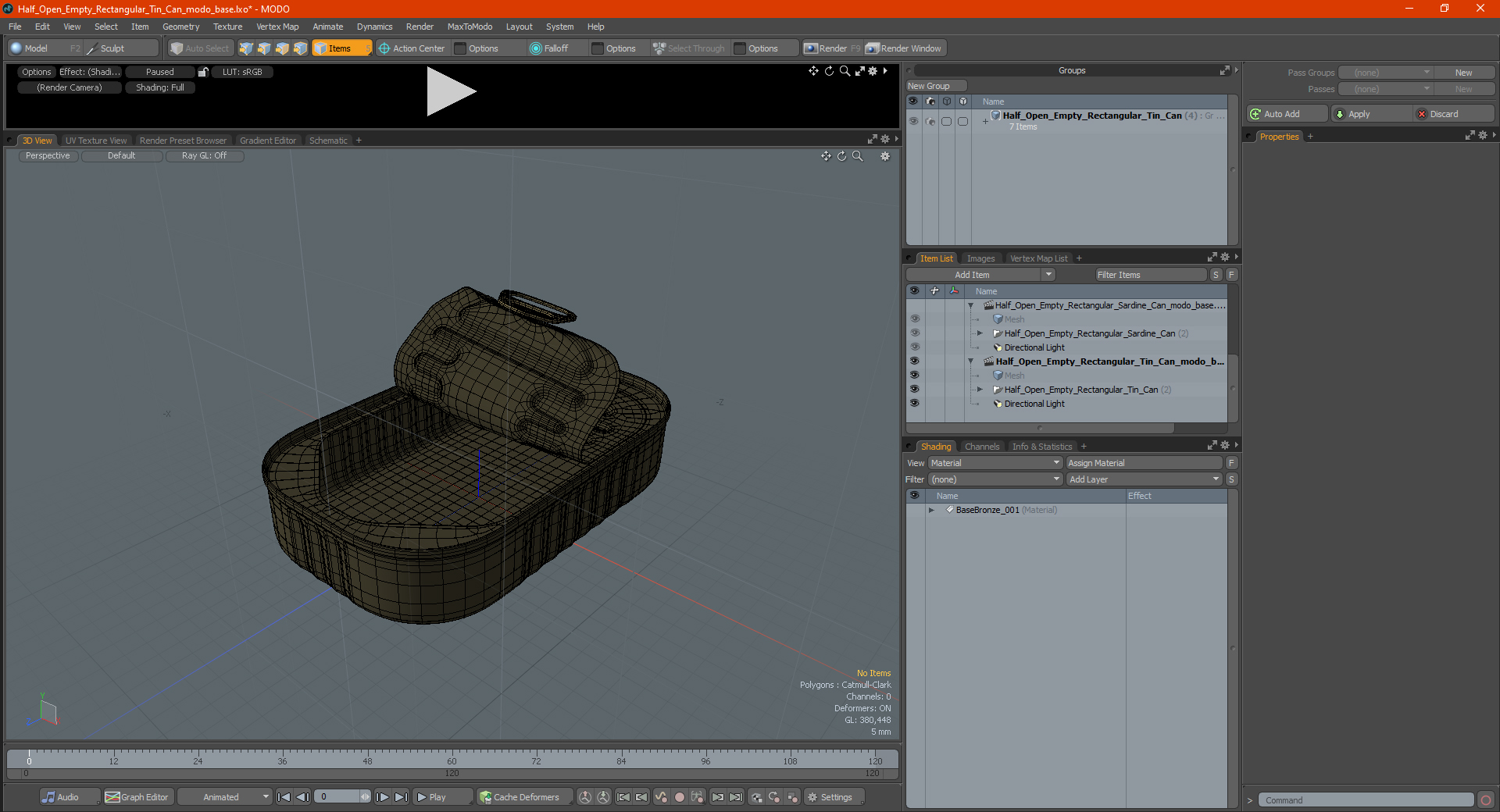Switch to UV Texture View tab
This screenshot has height=812, width=1500.
click(96, 141)
